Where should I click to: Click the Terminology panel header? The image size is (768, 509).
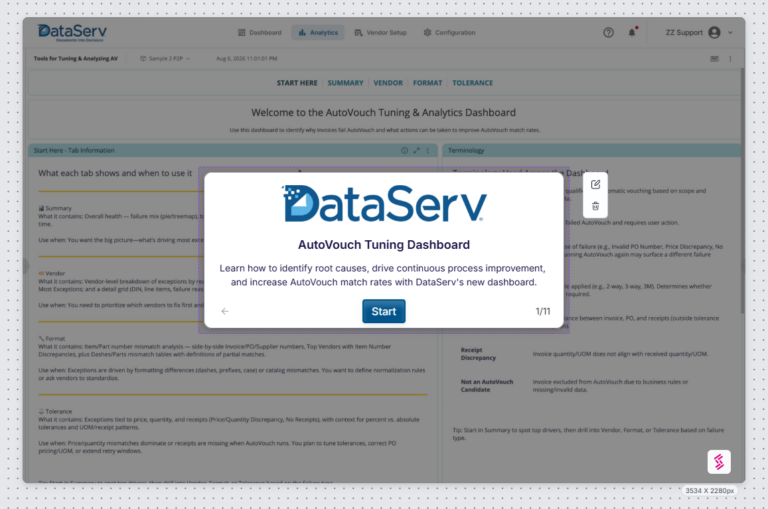[592, 150]
